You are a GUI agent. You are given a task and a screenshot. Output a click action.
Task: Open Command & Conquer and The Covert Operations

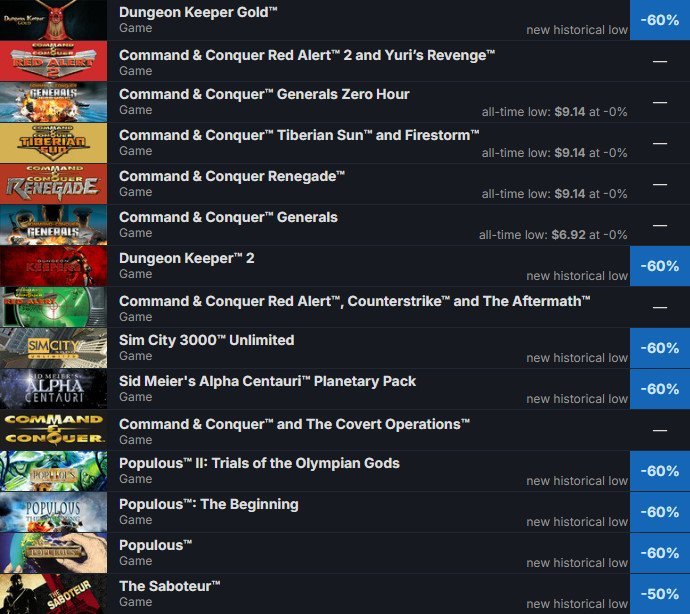coord(294,424)
